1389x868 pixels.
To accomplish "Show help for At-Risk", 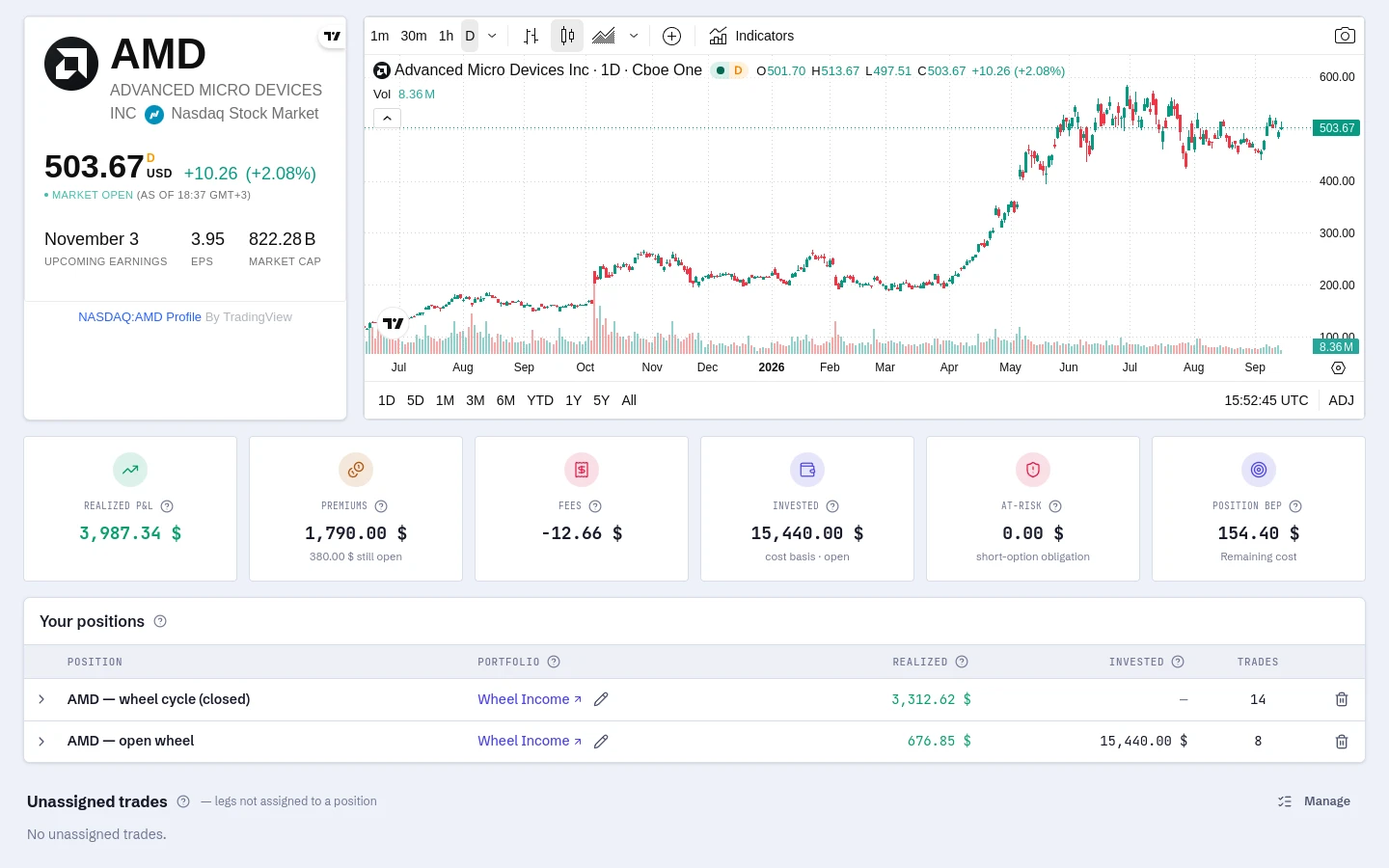I will point(1055,506).
